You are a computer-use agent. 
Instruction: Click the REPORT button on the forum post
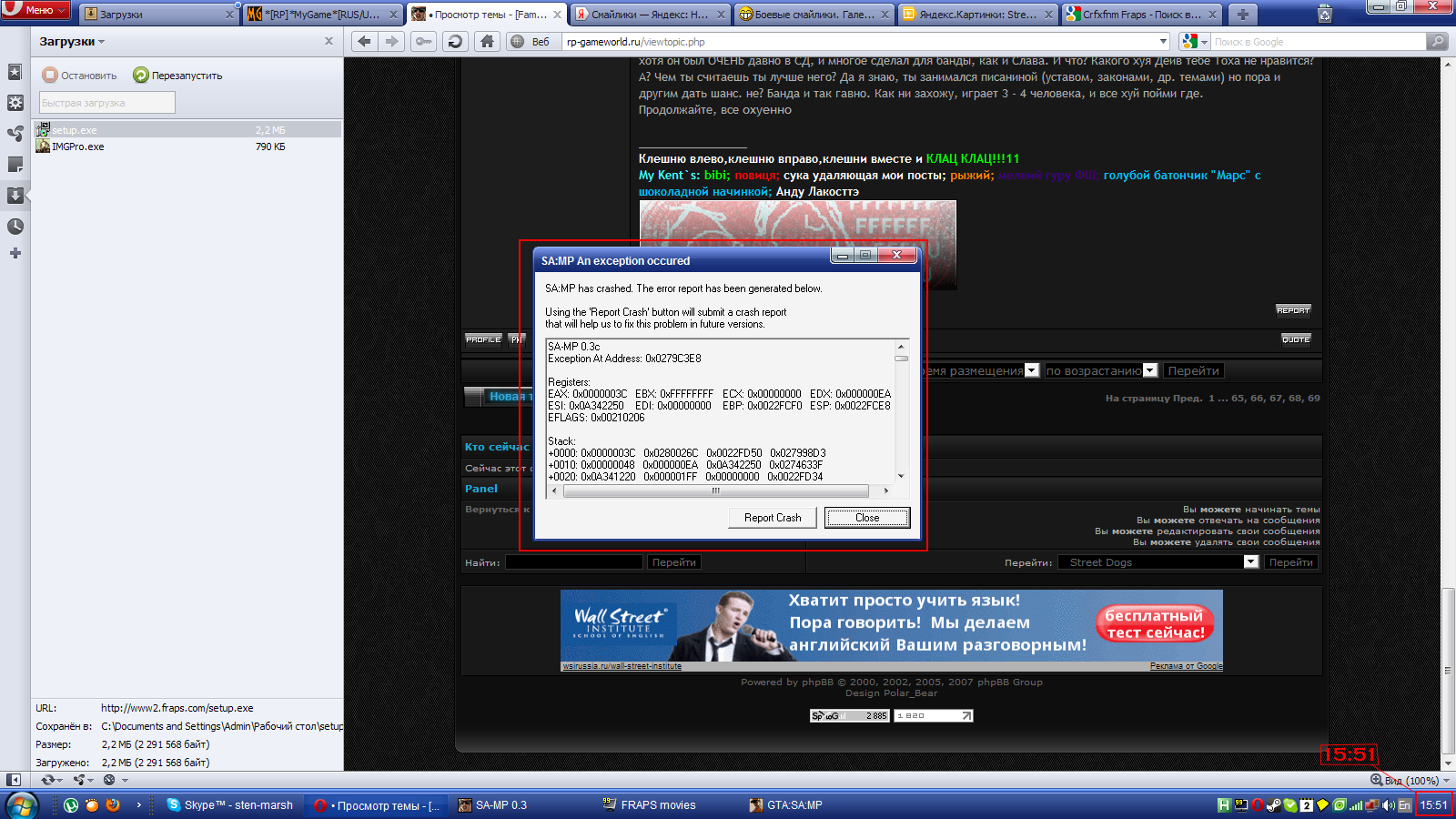[x=1293, y=310]
